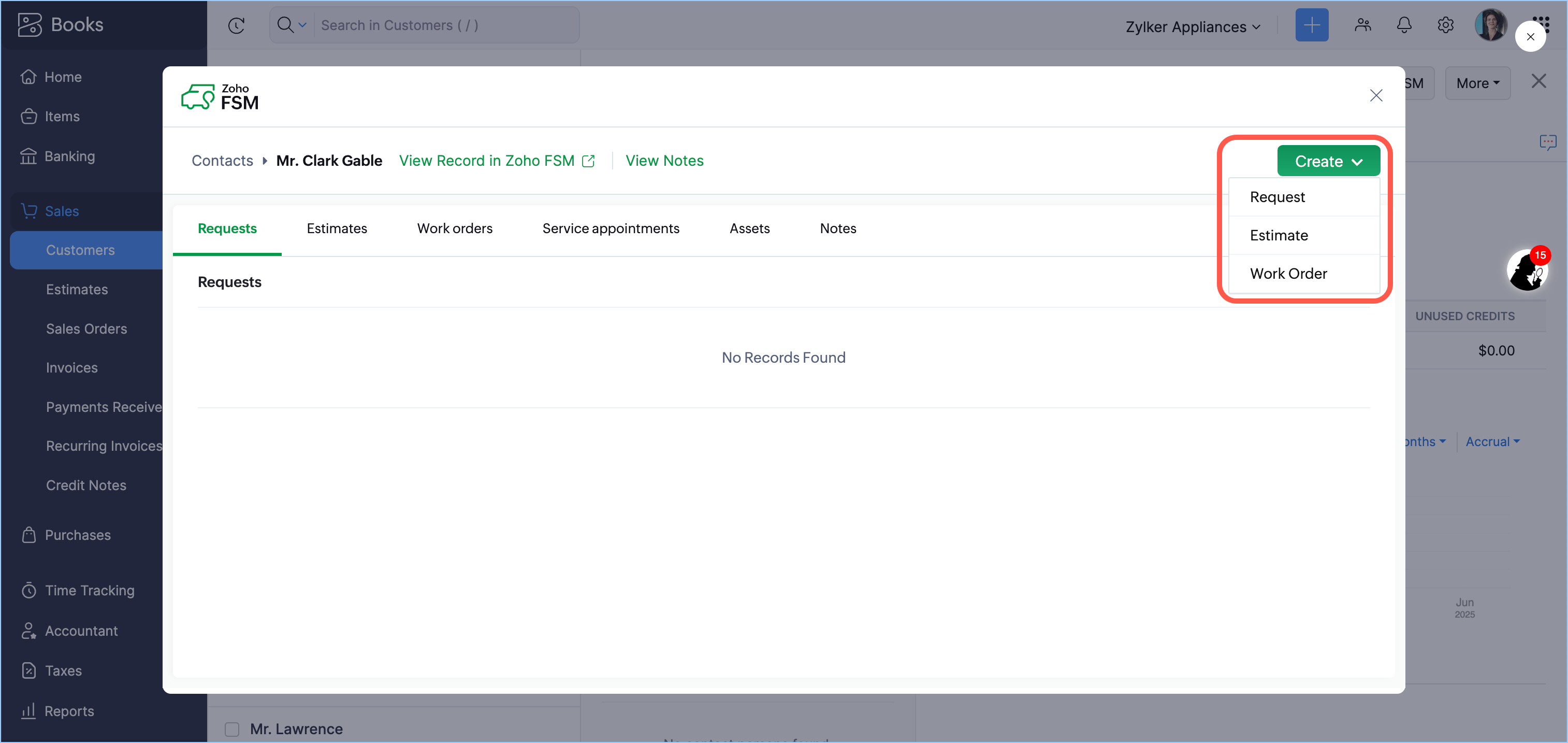Screen dimensions: 1568x743
Task: Open the More dropdown button
Action: click(x=1477, y=83)
